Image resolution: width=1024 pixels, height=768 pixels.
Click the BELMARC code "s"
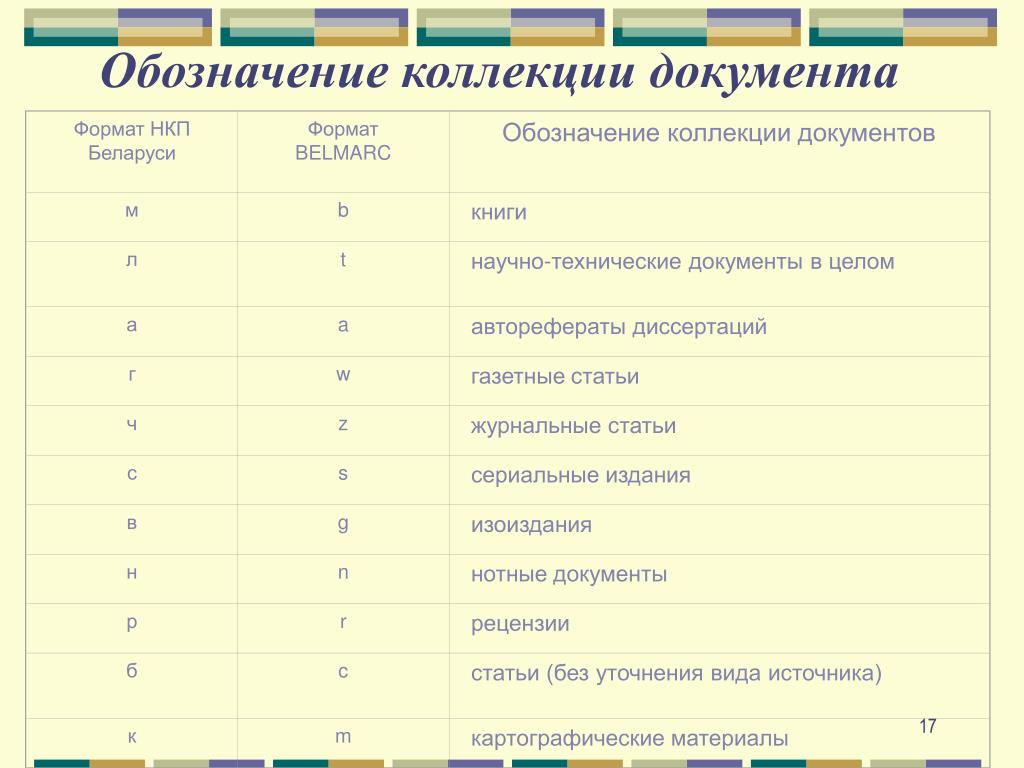coord(343,473)
